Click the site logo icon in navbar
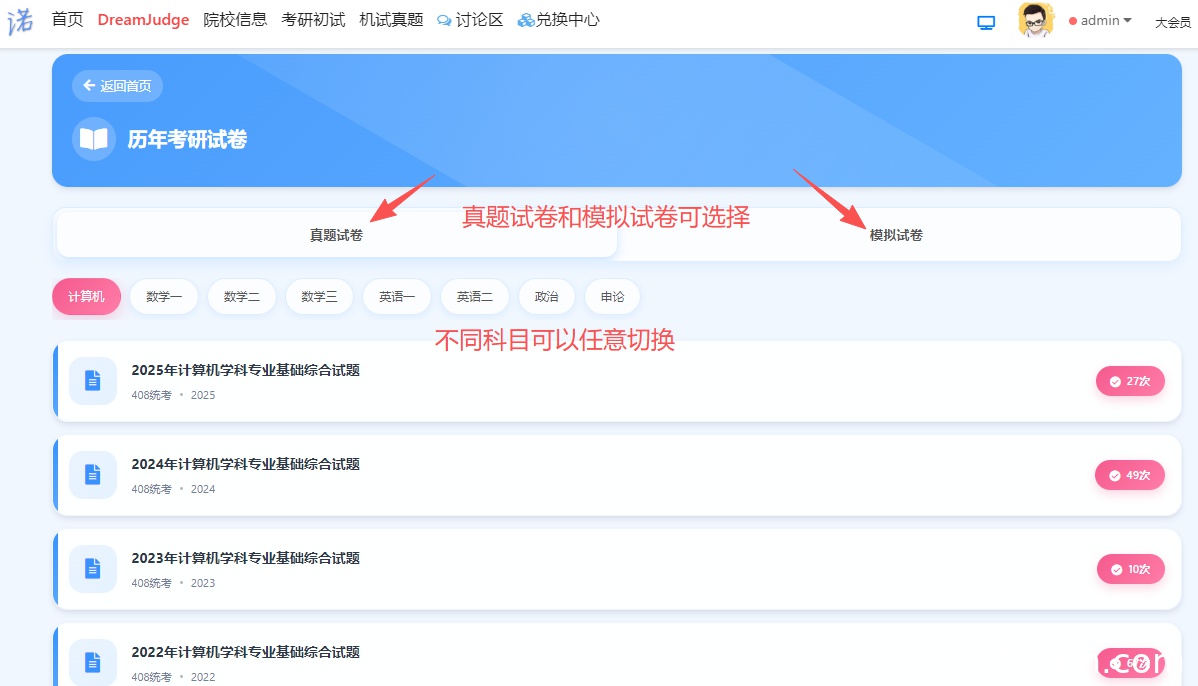This screenshot has width=1198, height=686. 20,20
